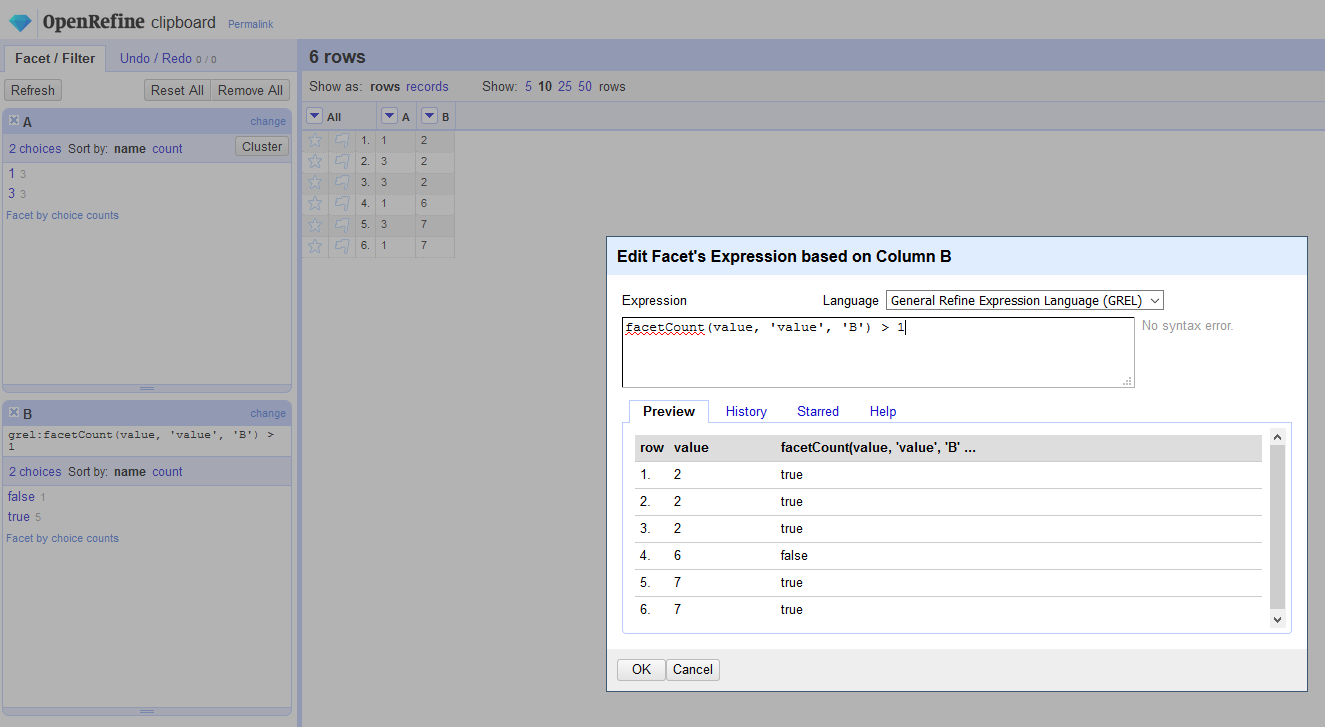Cancel the facet expression dialog
Viewport: 1325px width, 727px height.
coord(693,670)
